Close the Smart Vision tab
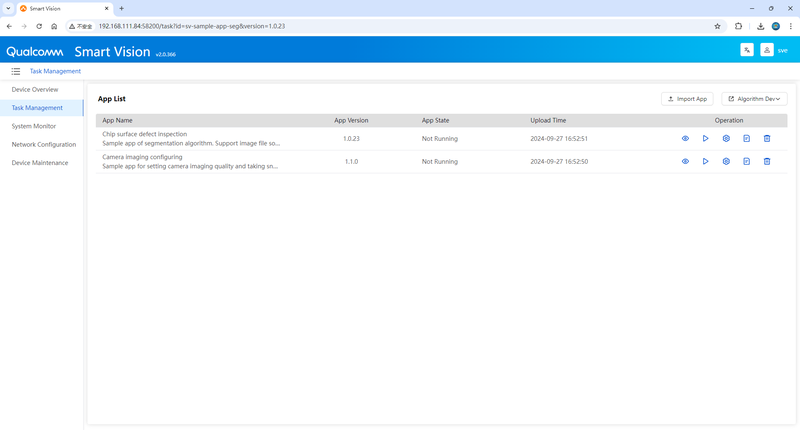800x430 pixels. 106,8
